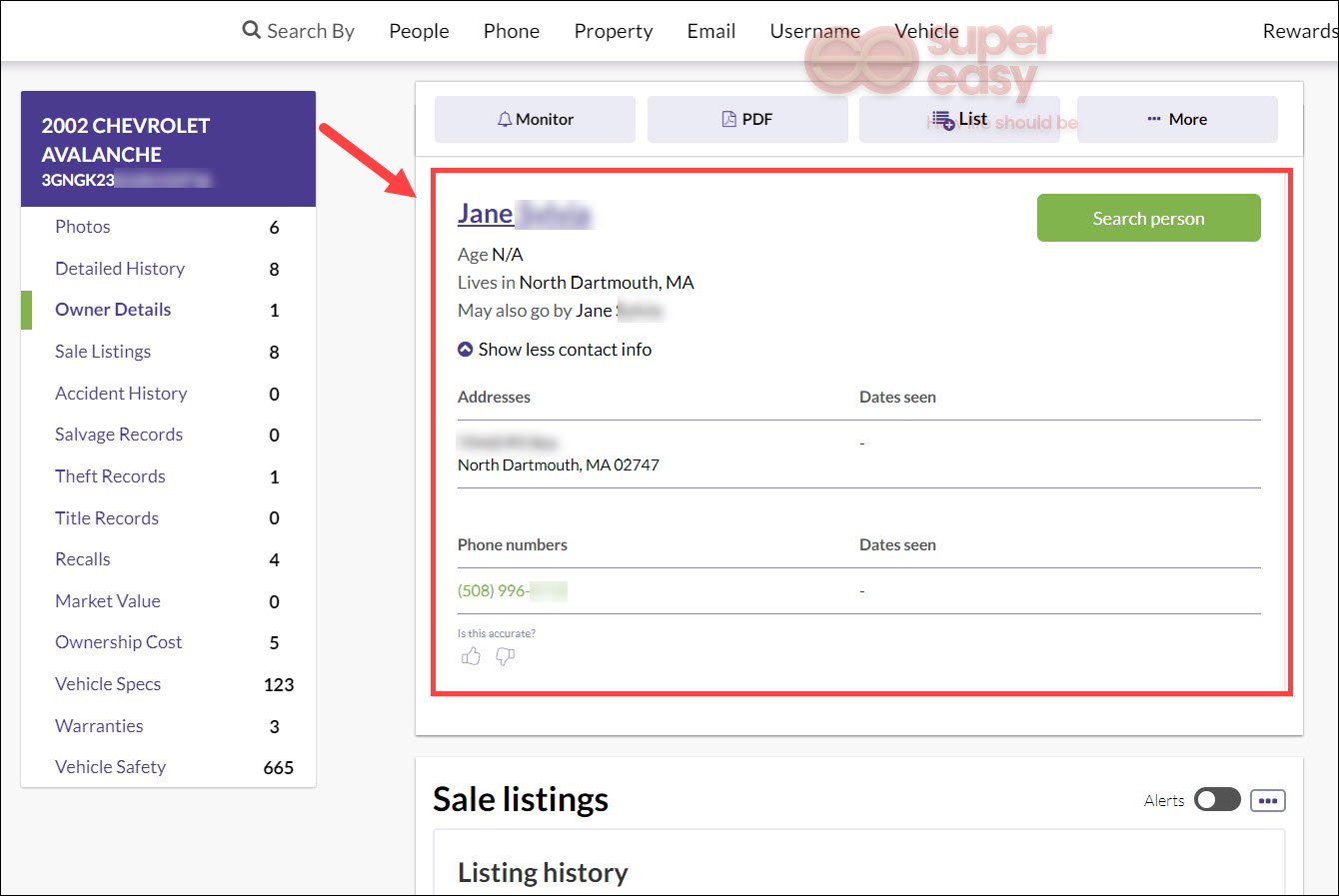Click the Sale listings heading
This screenshot has height=896, width=1339.
point(521,799)
